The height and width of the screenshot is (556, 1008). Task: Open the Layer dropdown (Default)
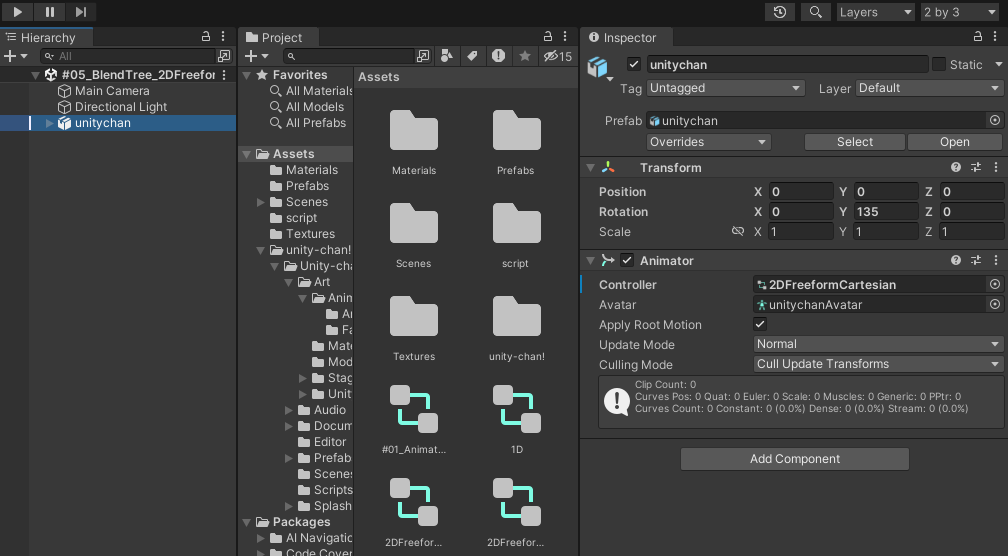pyautogui.click(x=930, y=88)
